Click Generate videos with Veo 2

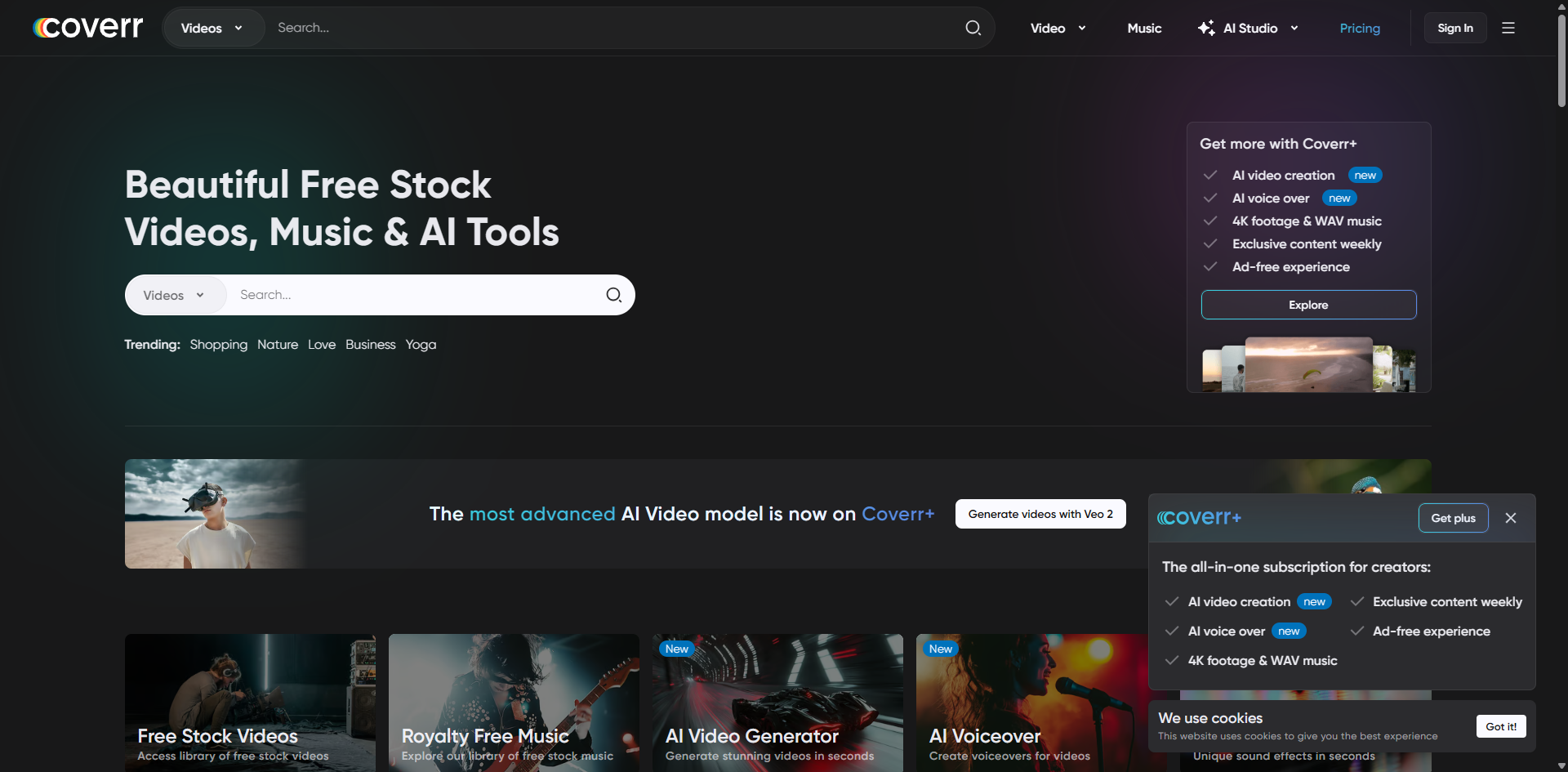tap(1040, 514)
